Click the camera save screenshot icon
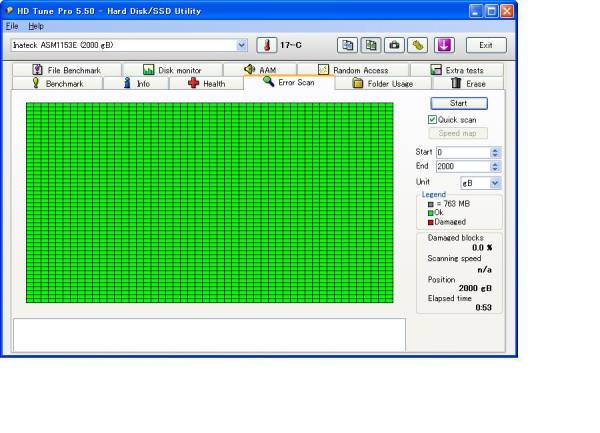Screen dimensions: 600x433 click(x=393, y=45)
